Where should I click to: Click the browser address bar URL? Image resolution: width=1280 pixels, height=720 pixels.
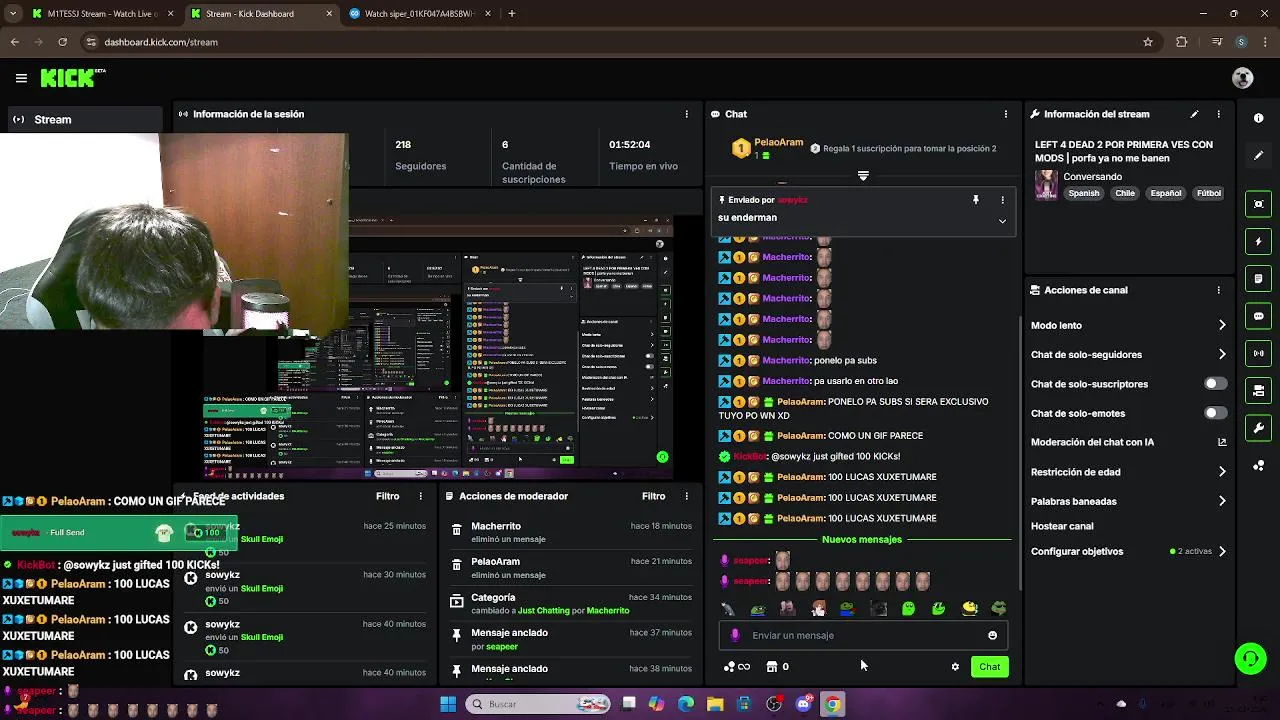pyautogui.click(x=161, y=42)
